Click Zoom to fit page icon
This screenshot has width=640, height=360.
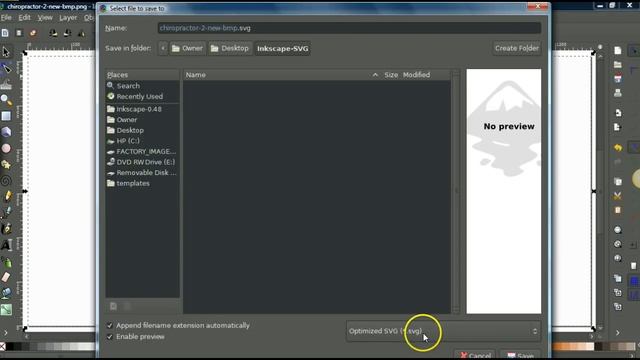618,258
